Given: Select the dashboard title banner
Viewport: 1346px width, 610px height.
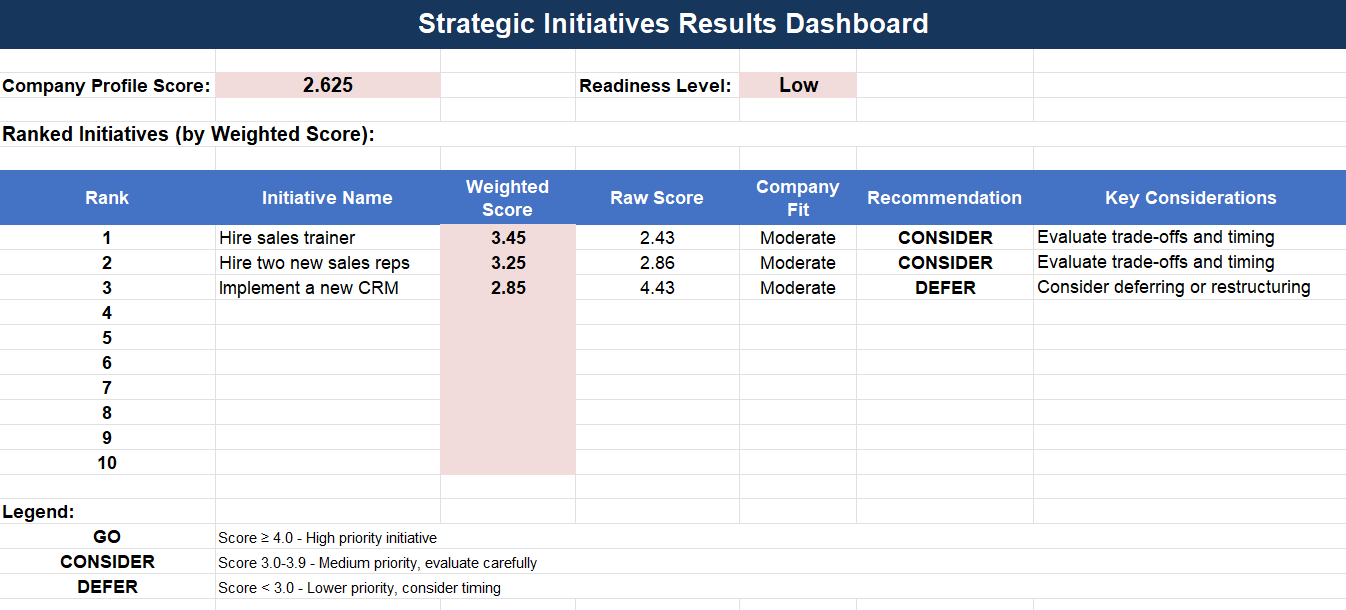Looking at the screenshot, I should [673, 23].
